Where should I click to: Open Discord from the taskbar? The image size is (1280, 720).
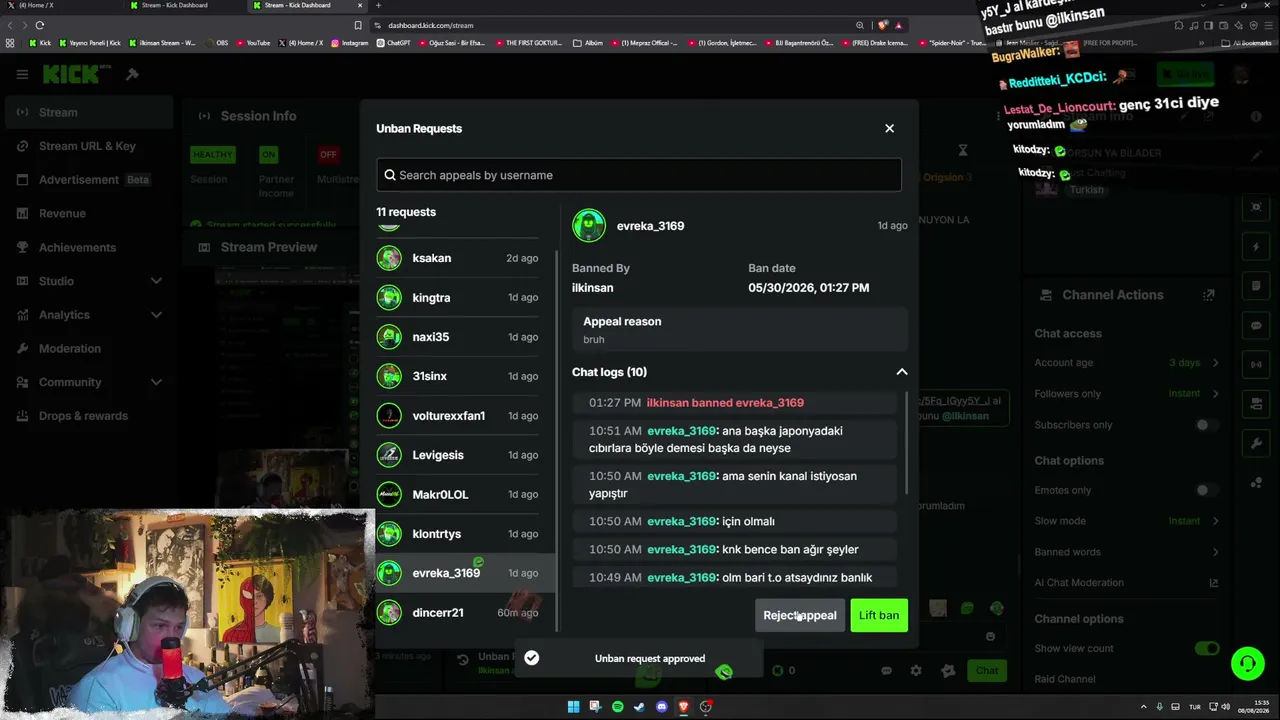[661, 707]
